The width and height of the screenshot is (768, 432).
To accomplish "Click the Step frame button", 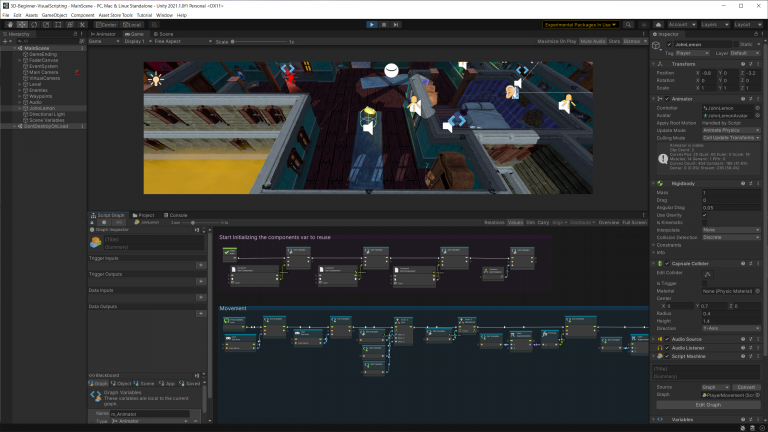I will click(x=398, y=24).
